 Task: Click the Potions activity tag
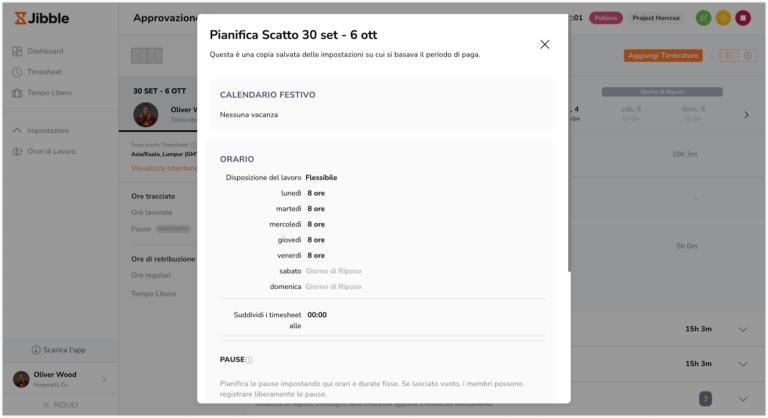(x=605, y=18)
